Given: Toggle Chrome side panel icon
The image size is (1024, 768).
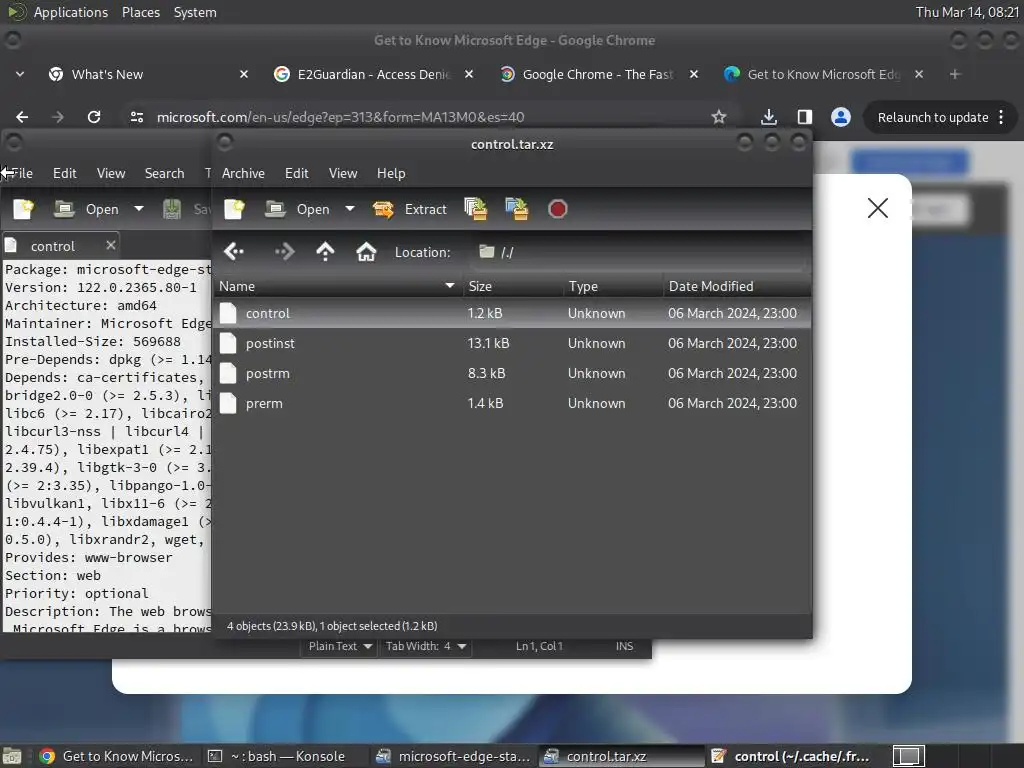Looking at the screenshot, I should coord(805,117).
